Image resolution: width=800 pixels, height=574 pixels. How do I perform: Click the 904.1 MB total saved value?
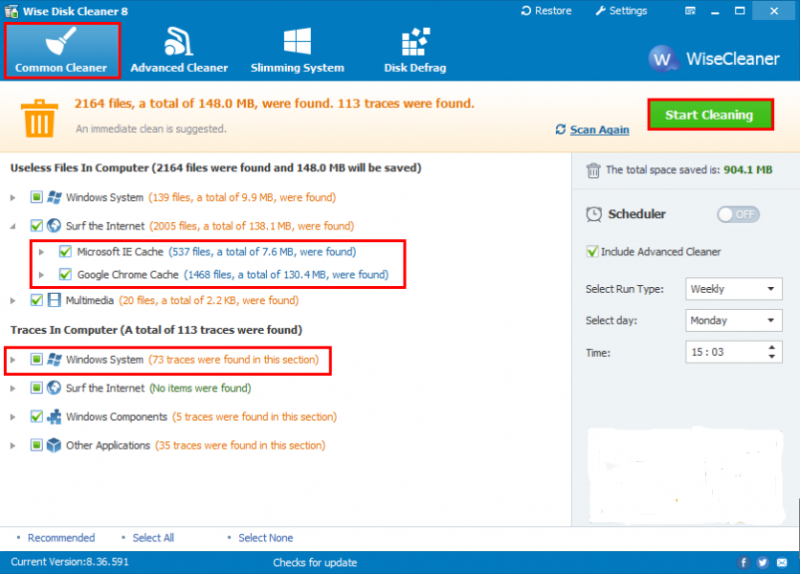[748, 170]
